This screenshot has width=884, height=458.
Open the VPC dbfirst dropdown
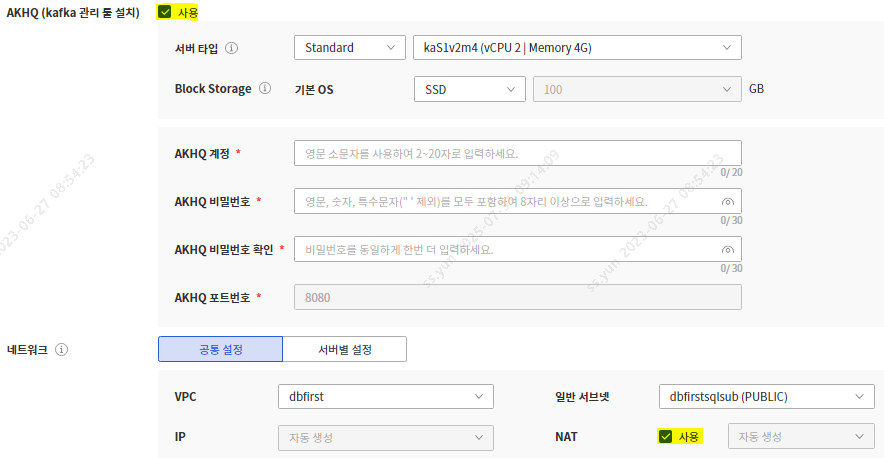pos(385,397)
